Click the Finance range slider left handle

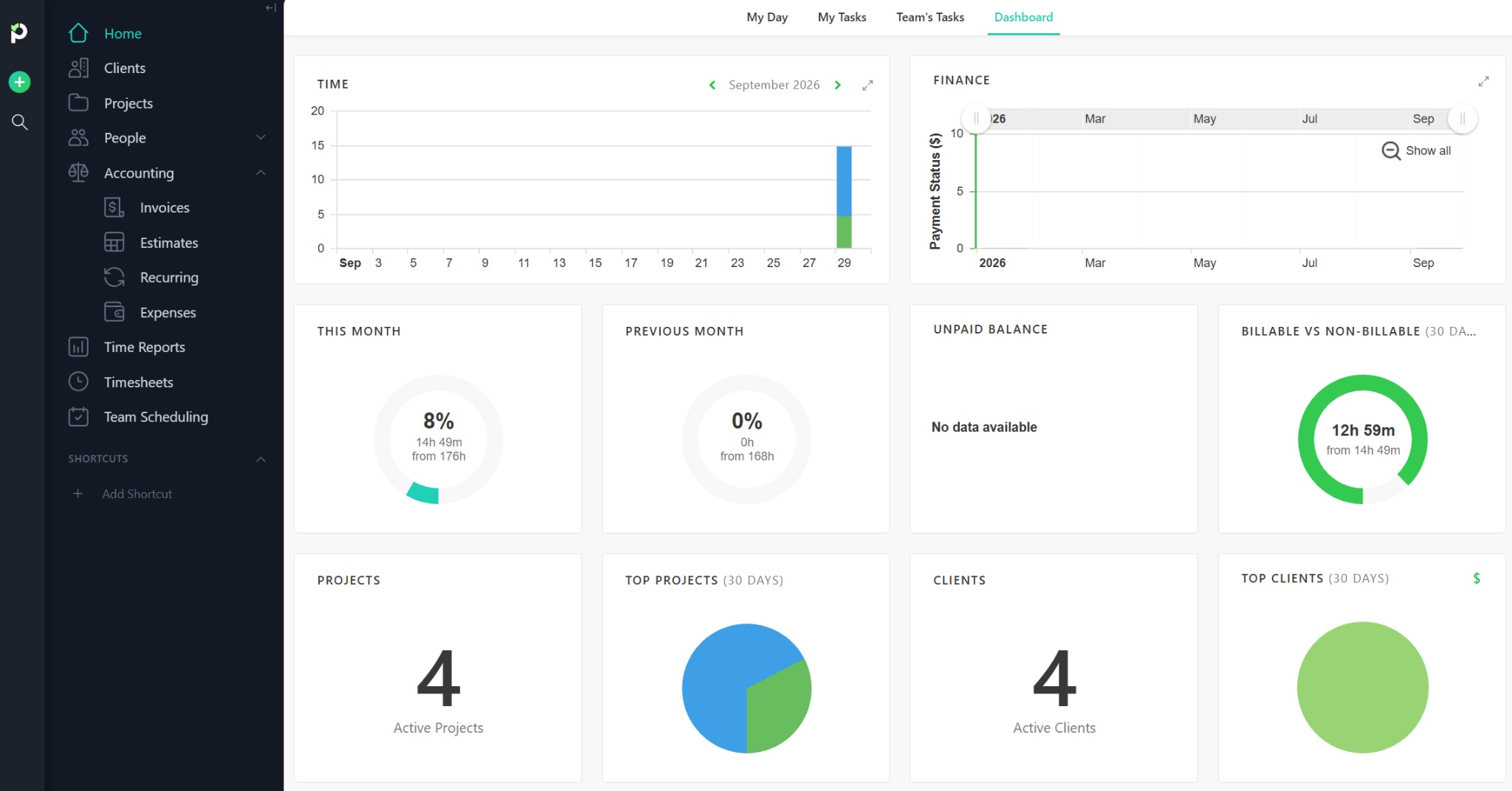976,119
